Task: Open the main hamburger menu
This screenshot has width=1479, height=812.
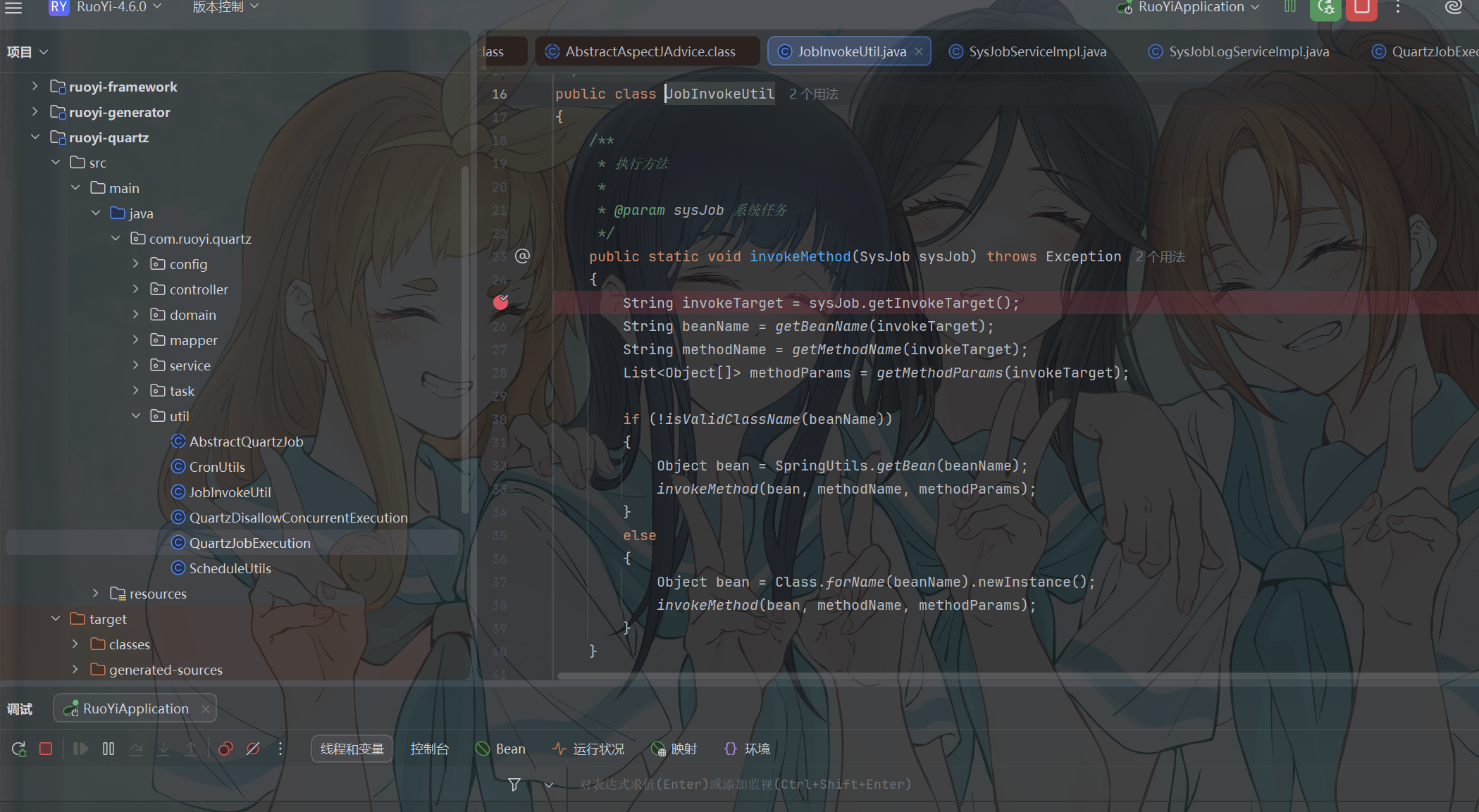Action: (13, 8)
